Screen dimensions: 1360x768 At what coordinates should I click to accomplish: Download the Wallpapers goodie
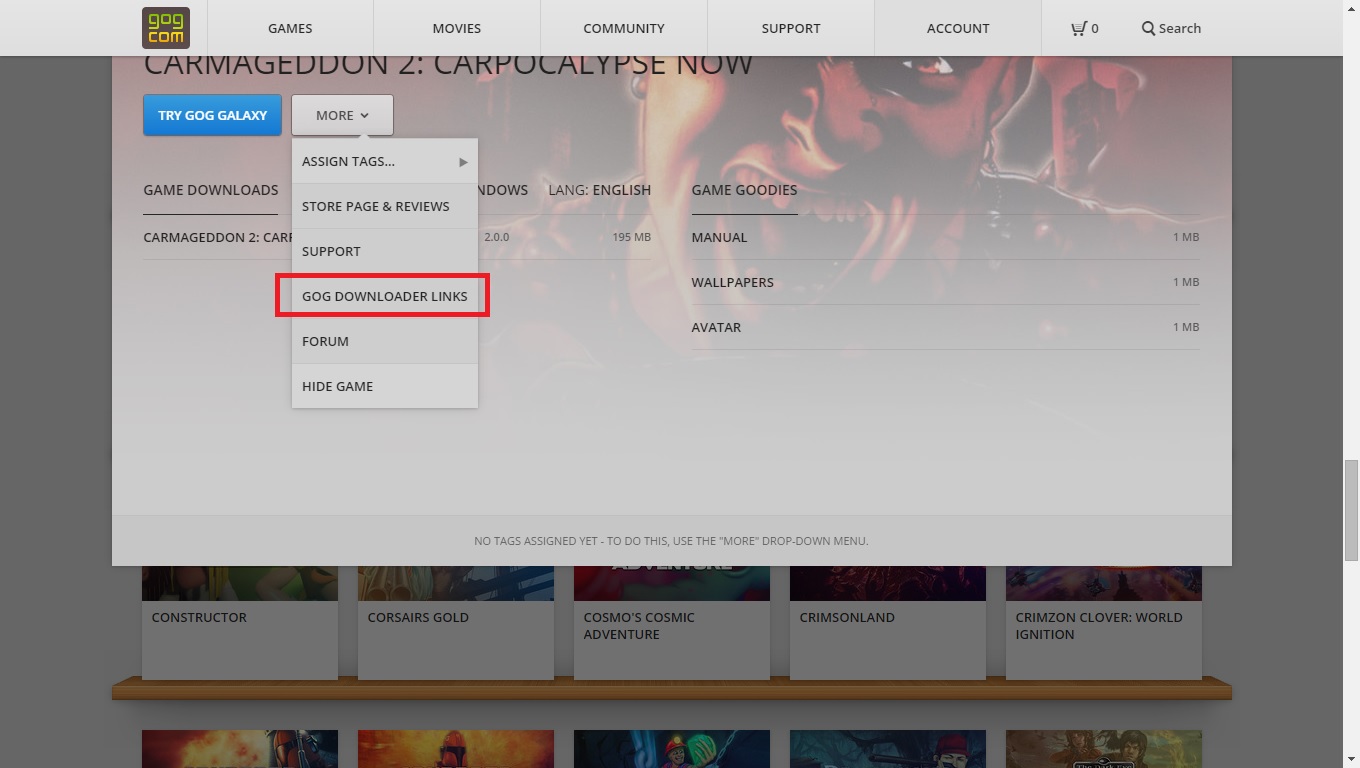(x=945, y=282)
